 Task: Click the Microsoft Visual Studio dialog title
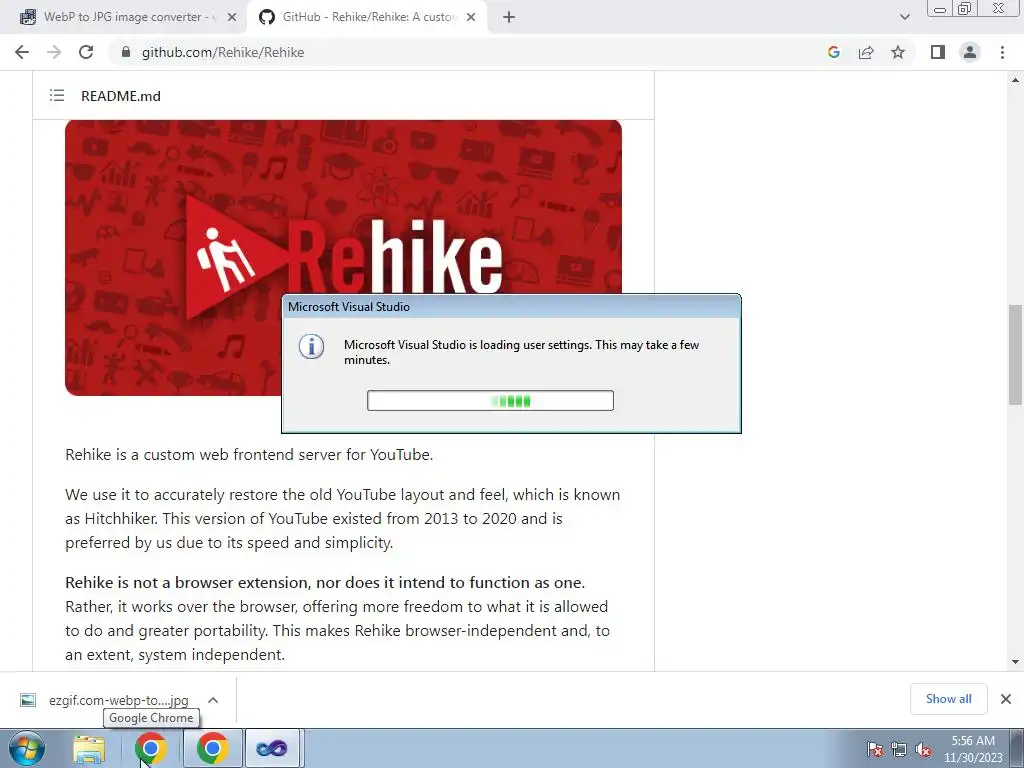pos(349,307)
